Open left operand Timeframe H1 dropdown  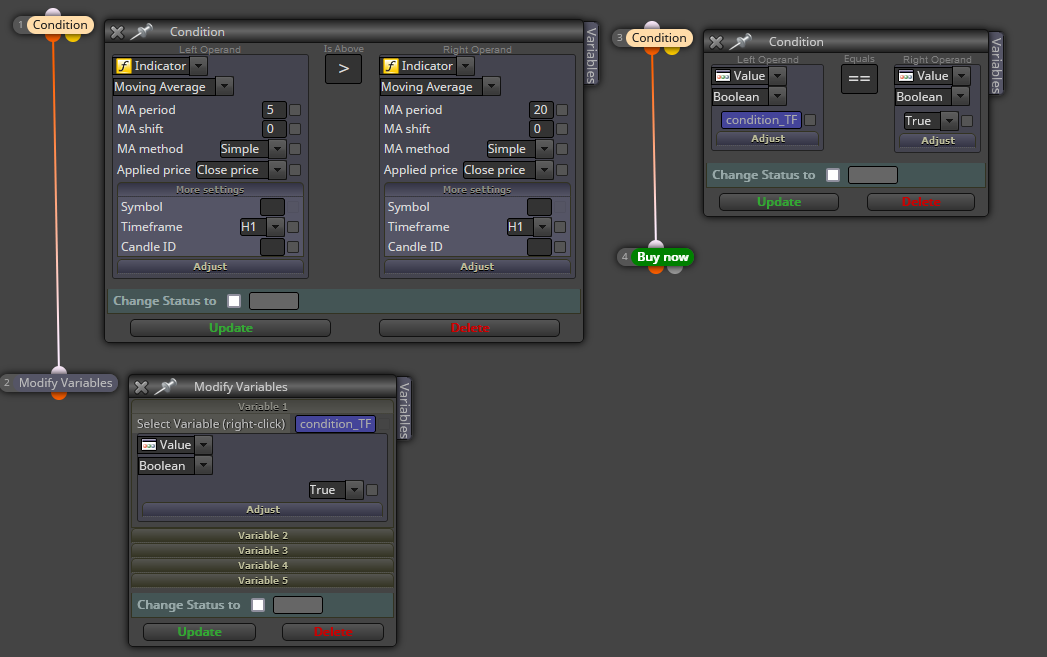[275, 227]
